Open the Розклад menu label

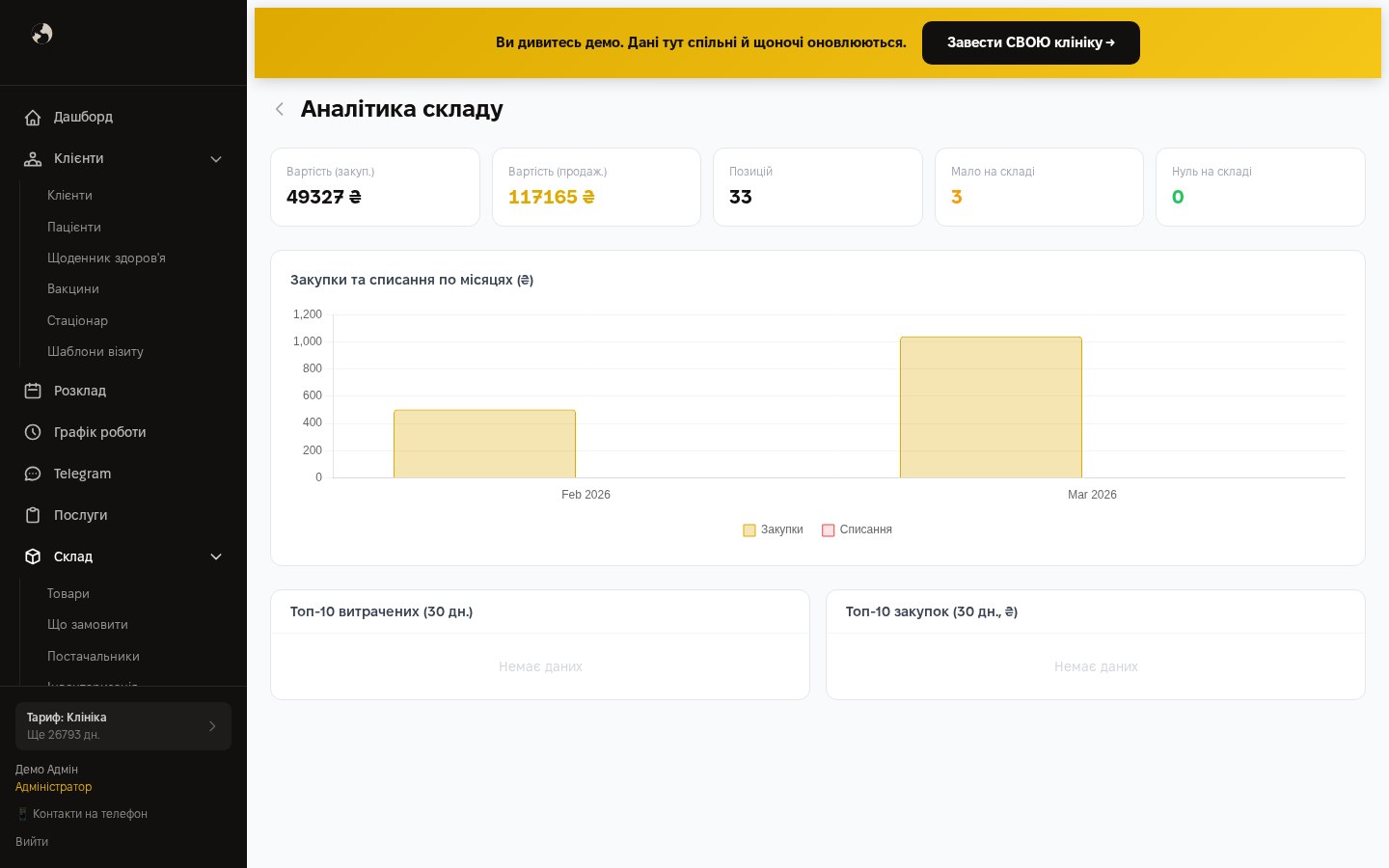coord(80,391)
